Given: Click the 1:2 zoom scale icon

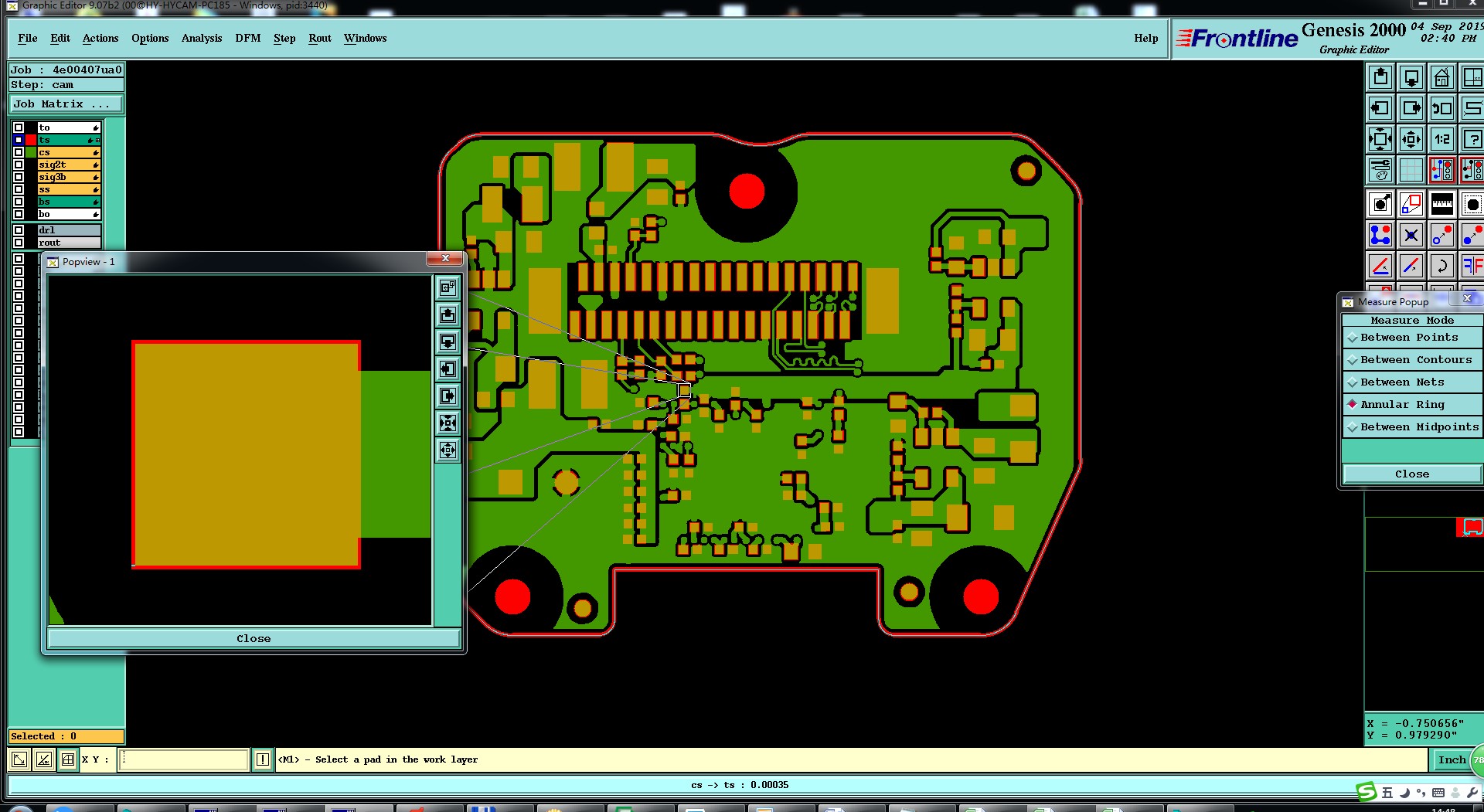Looking at the screenshot, I should click(1442, 139).
